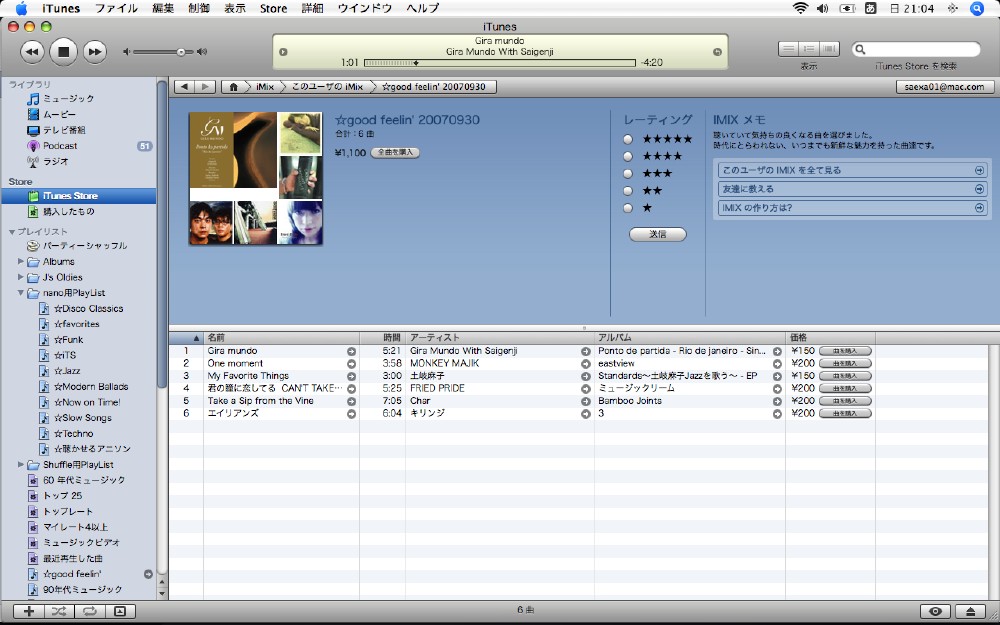Open このユーザの iMIX を全て見る link
This screenshot has height=625, width=1000.
point(852,170)
